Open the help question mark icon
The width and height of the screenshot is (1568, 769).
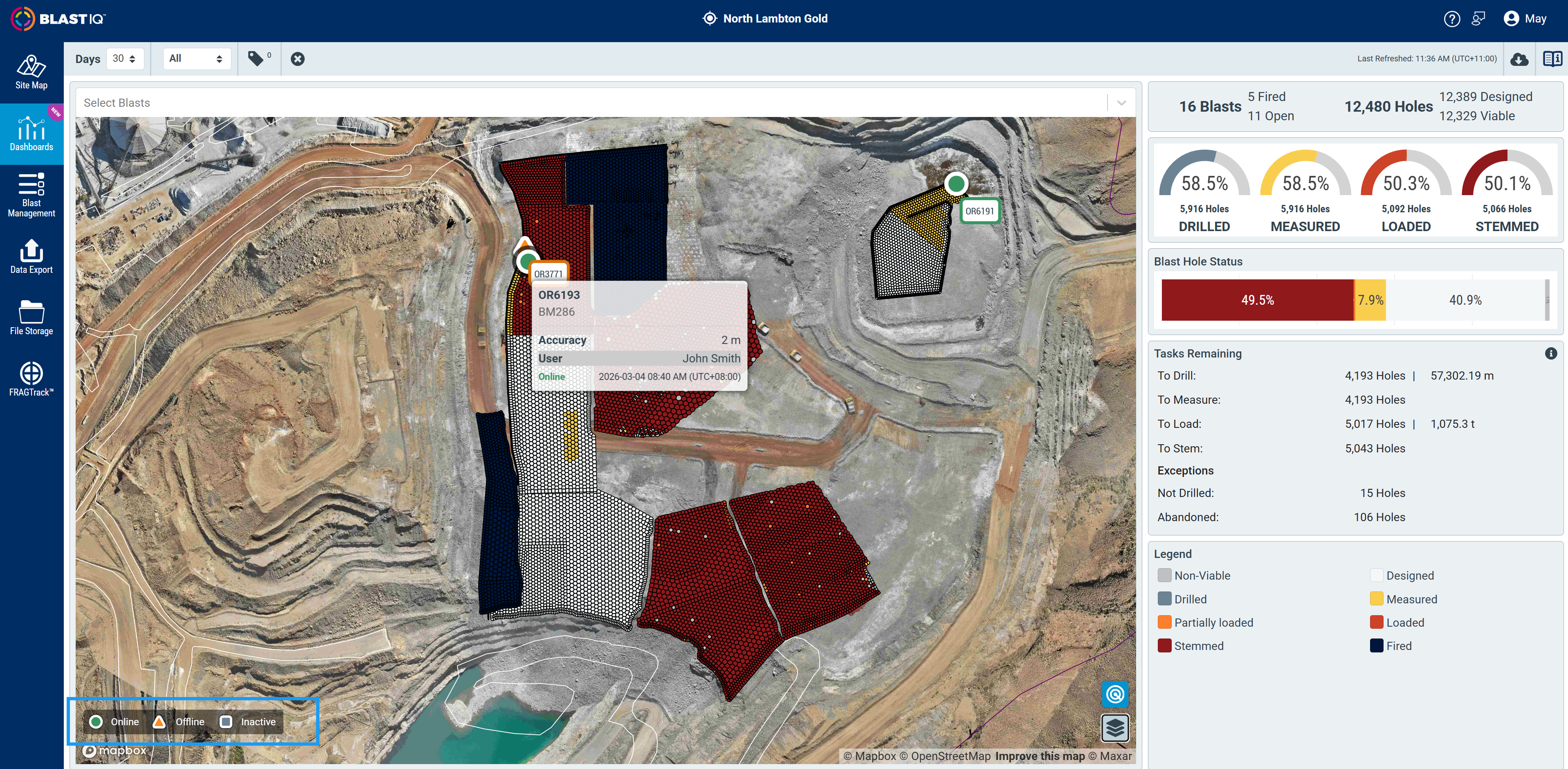tap(1452, 19)
